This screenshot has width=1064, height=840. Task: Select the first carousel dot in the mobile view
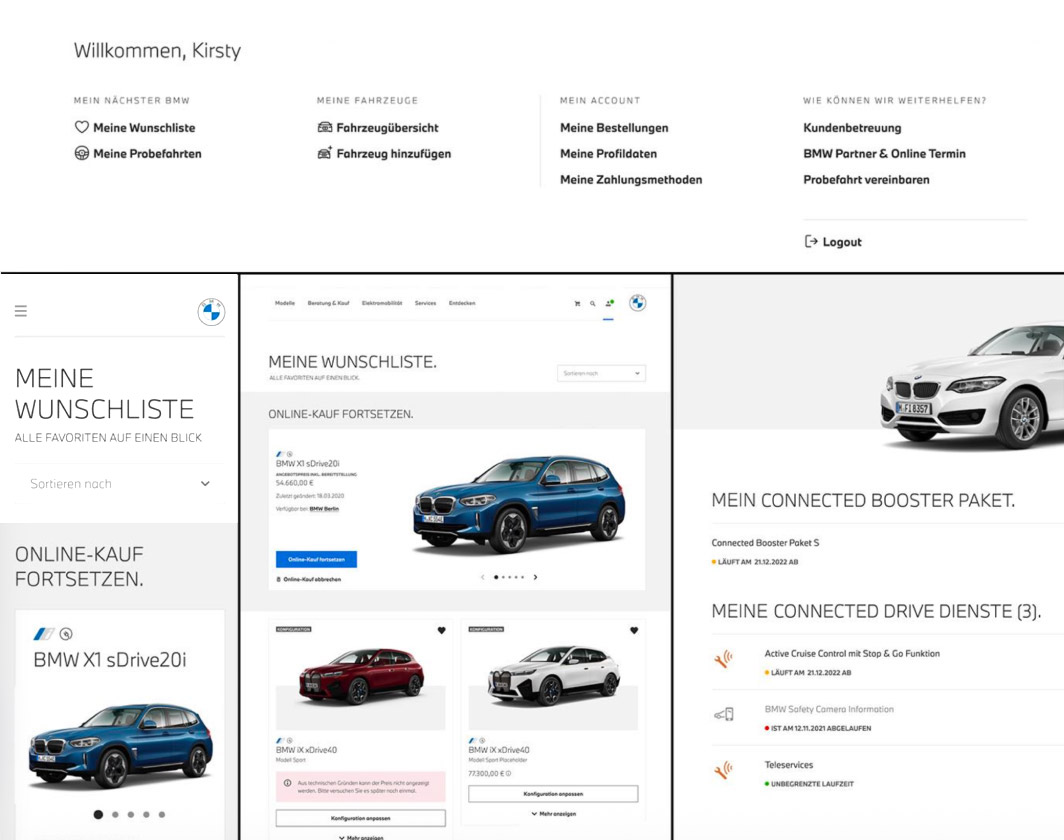98,814
